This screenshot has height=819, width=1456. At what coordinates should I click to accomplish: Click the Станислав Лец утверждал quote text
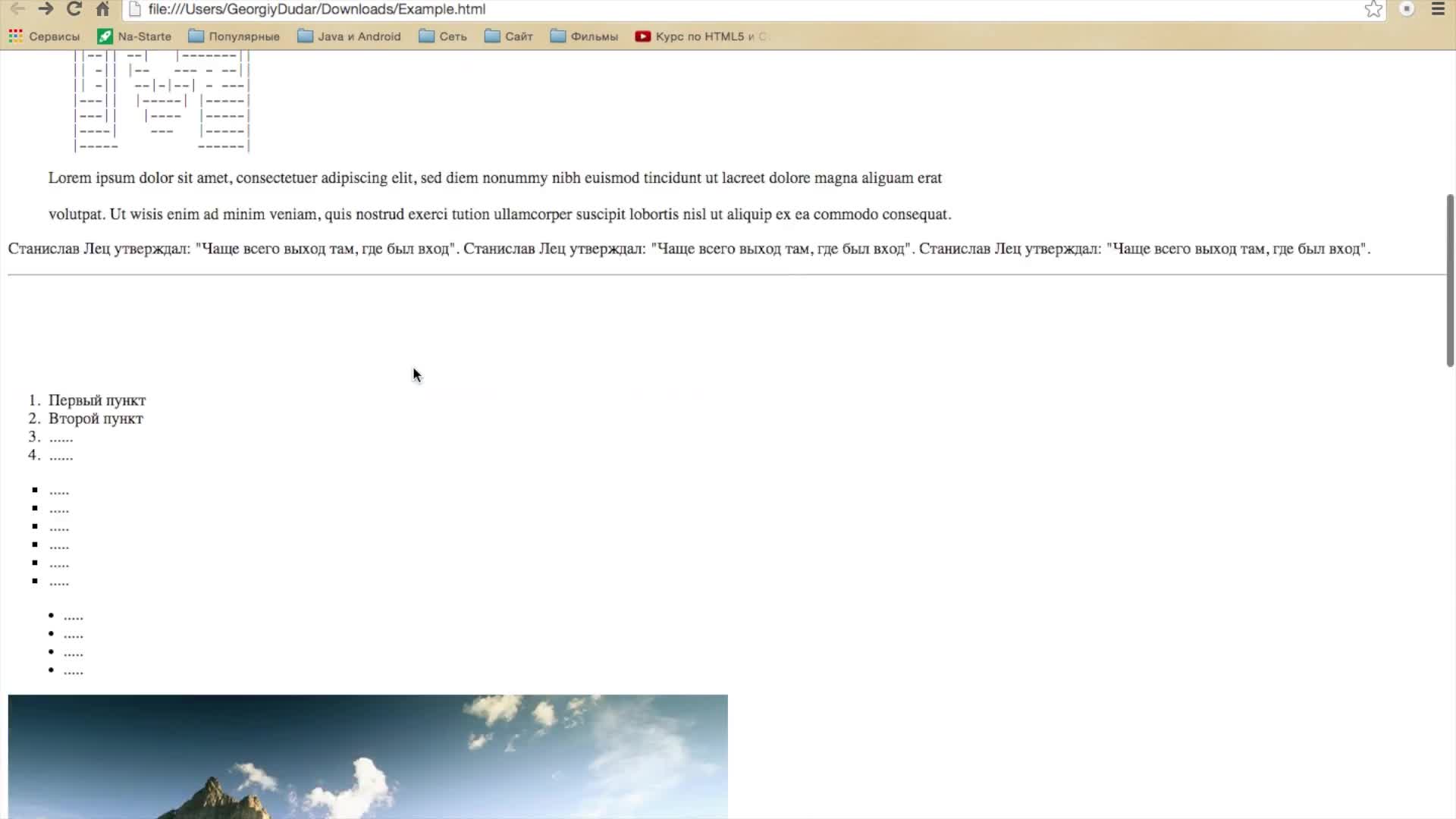689,249
